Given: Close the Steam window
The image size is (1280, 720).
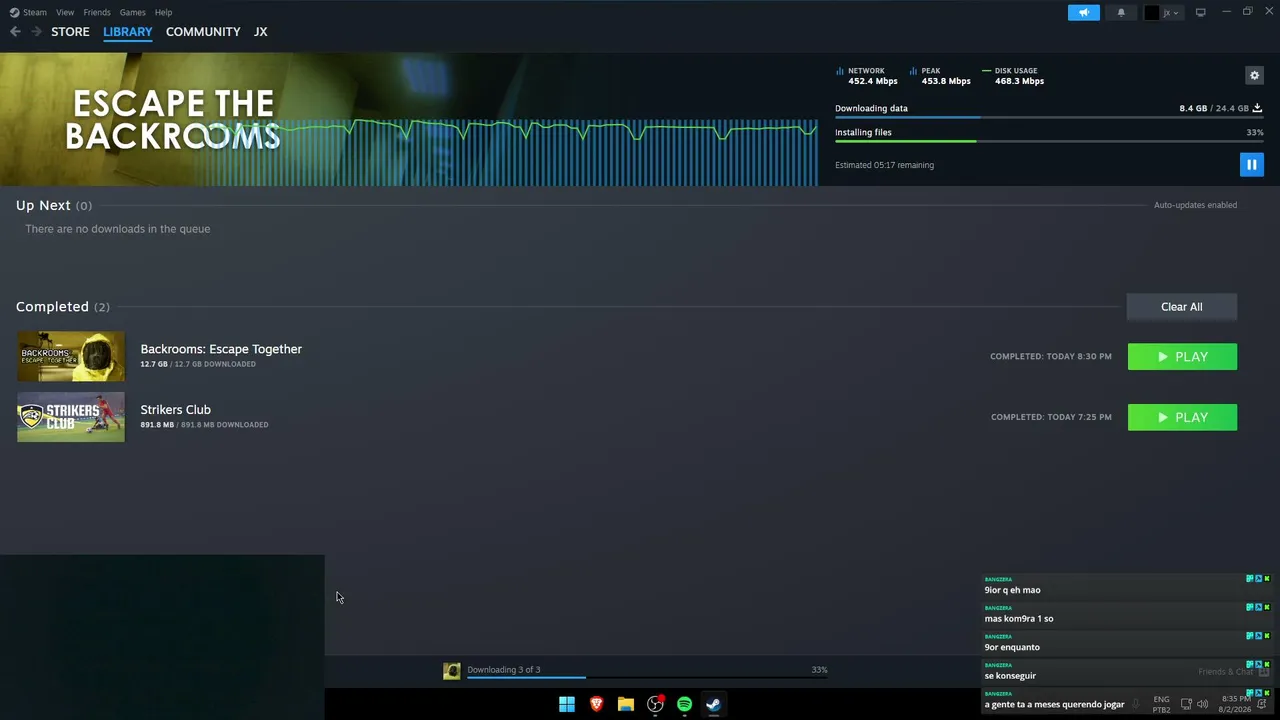Looking at the screenshot, I should coord(1269,12).
